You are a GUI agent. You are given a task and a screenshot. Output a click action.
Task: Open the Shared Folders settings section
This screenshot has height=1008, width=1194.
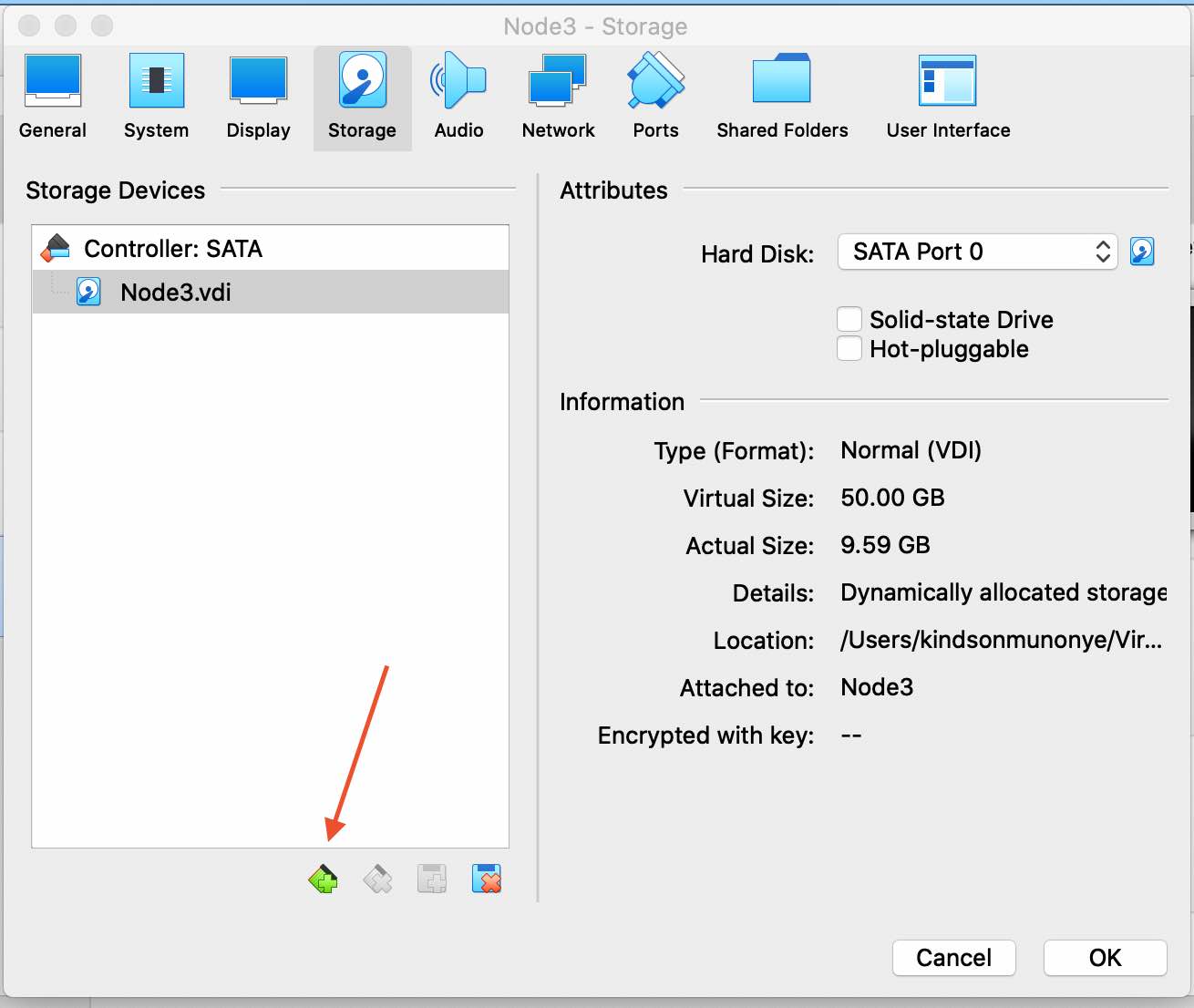pyautogui.click(x=782, y=97)
